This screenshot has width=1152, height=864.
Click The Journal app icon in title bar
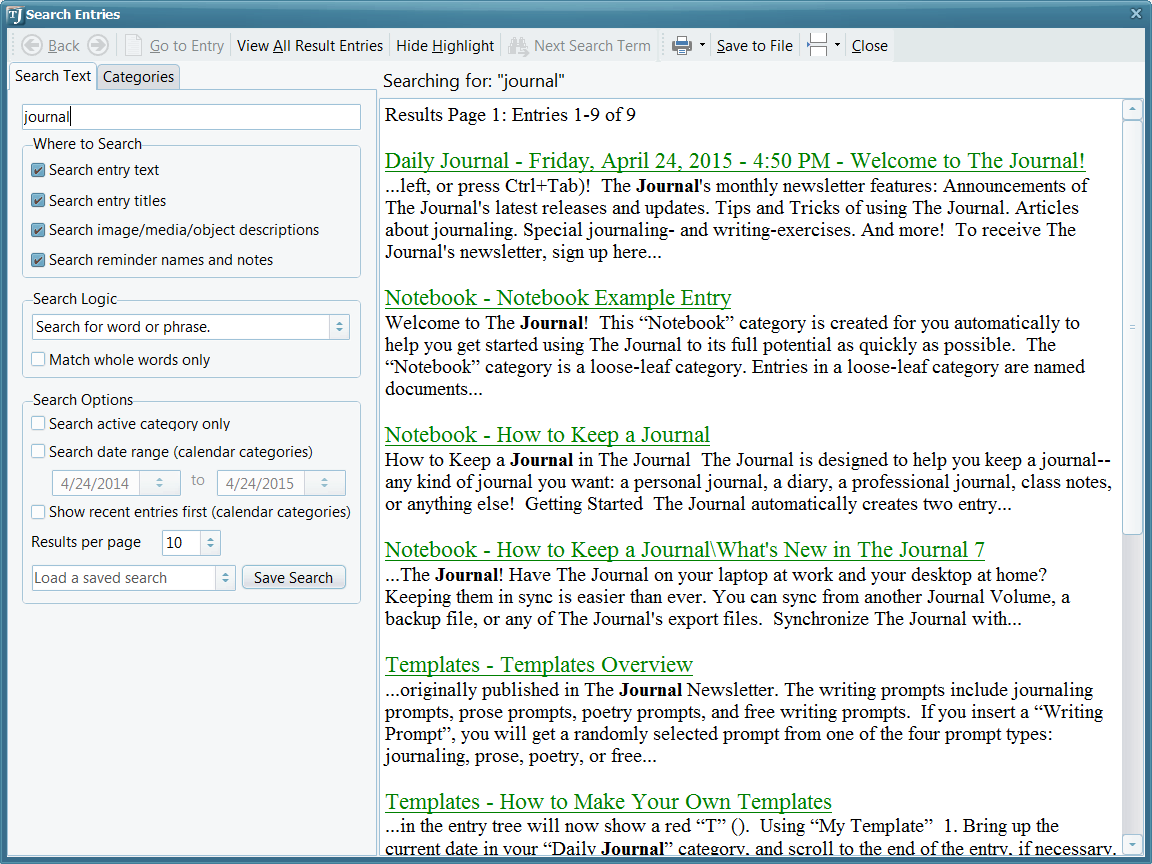point(14,14)
